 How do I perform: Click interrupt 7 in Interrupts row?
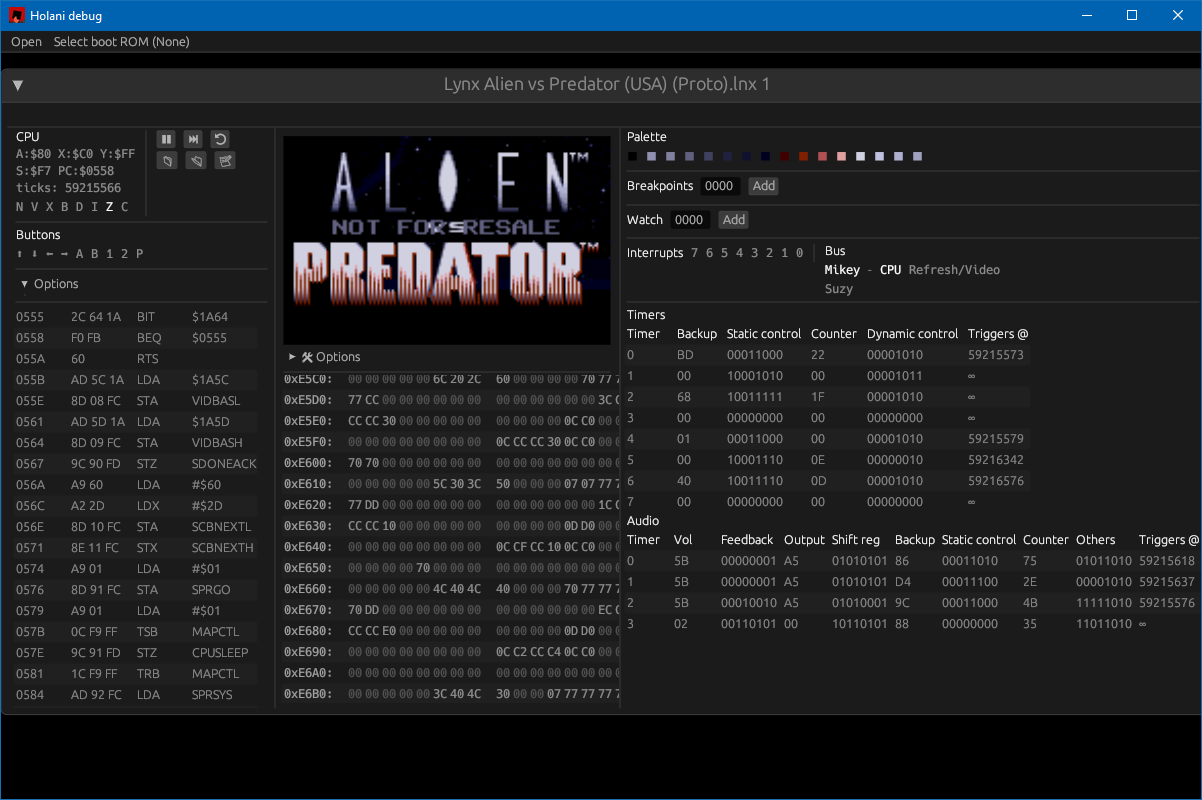(x=695, y=253)
